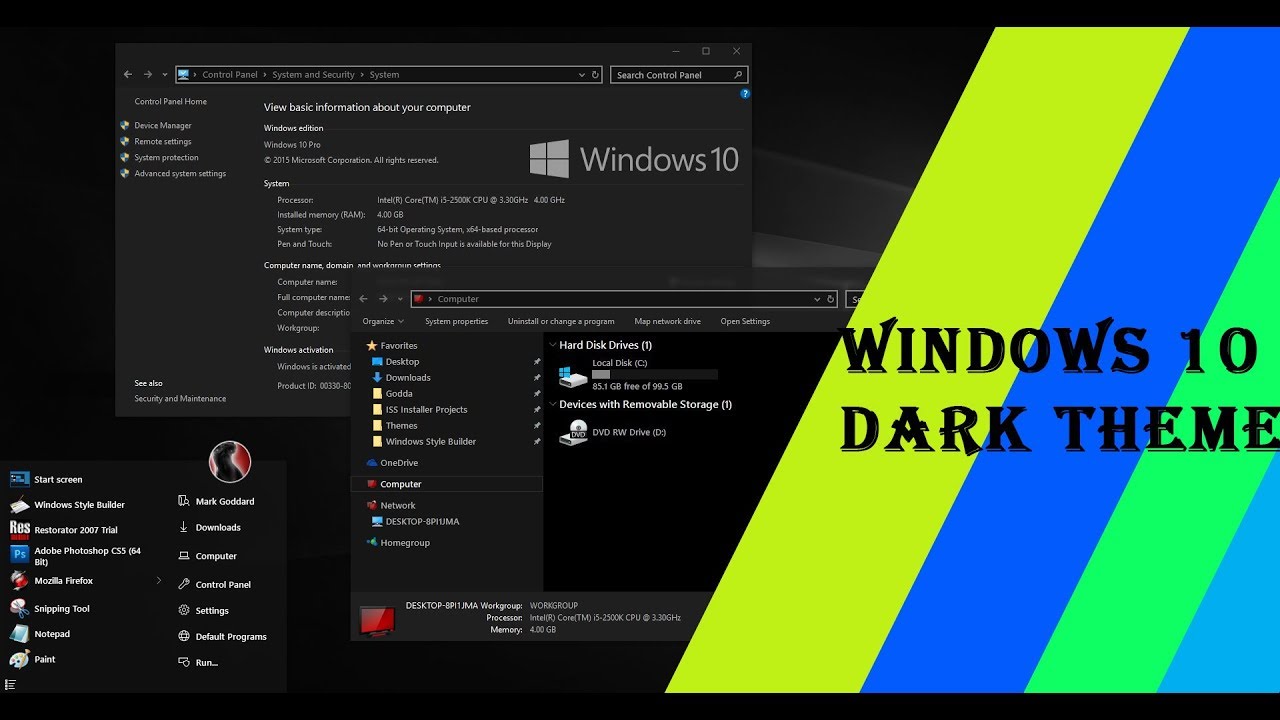
Task: Open System protection link
Action: pyautogui.click(x=166, y=158)
